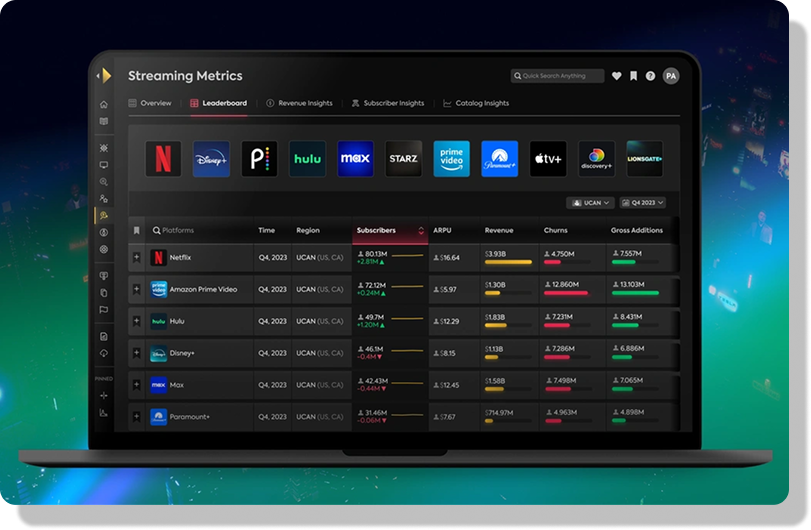Select the Max platform tile
Image resolution: width=811 pixels, height=530 pixels.
point(355,159)
